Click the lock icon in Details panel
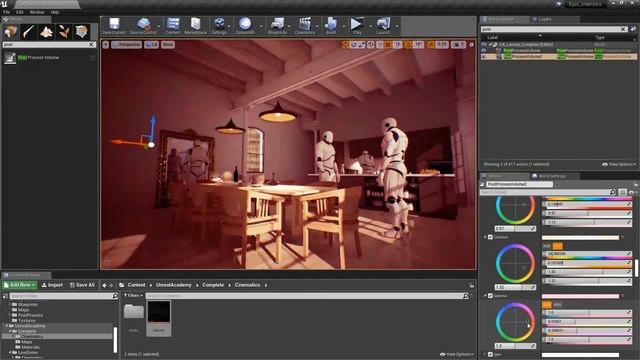640x360 pixels. pos(636,184)
